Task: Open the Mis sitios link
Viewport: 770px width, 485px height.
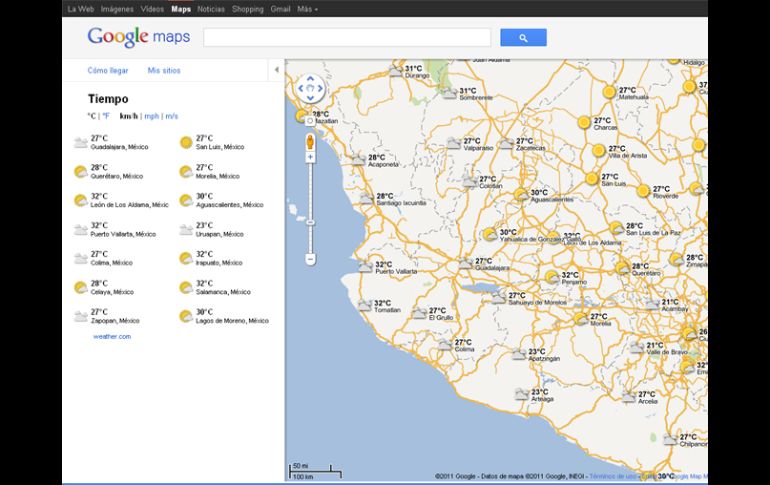Action: click(x=164, y=71)
